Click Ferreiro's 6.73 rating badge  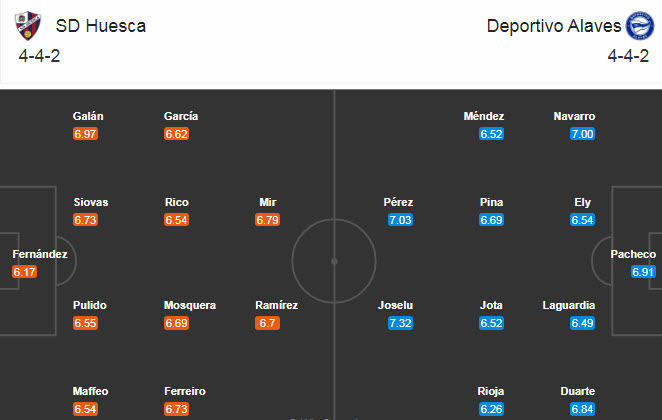(176, 409)
